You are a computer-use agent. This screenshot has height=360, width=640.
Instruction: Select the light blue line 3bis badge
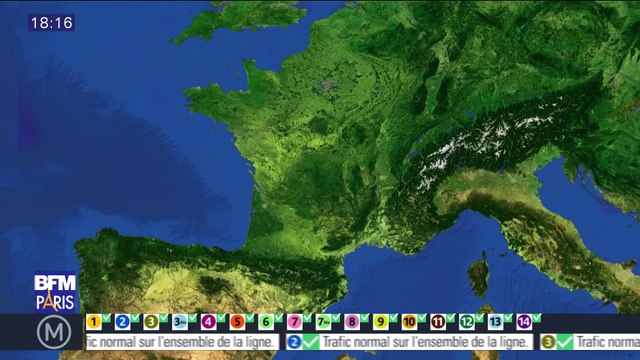click(180, 322)
